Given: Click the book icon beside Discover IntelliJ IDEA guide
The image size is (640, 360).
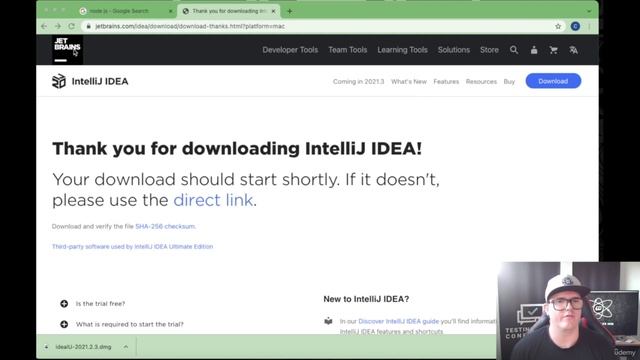Looking at the screenshot, I should [x=328, y=321].
